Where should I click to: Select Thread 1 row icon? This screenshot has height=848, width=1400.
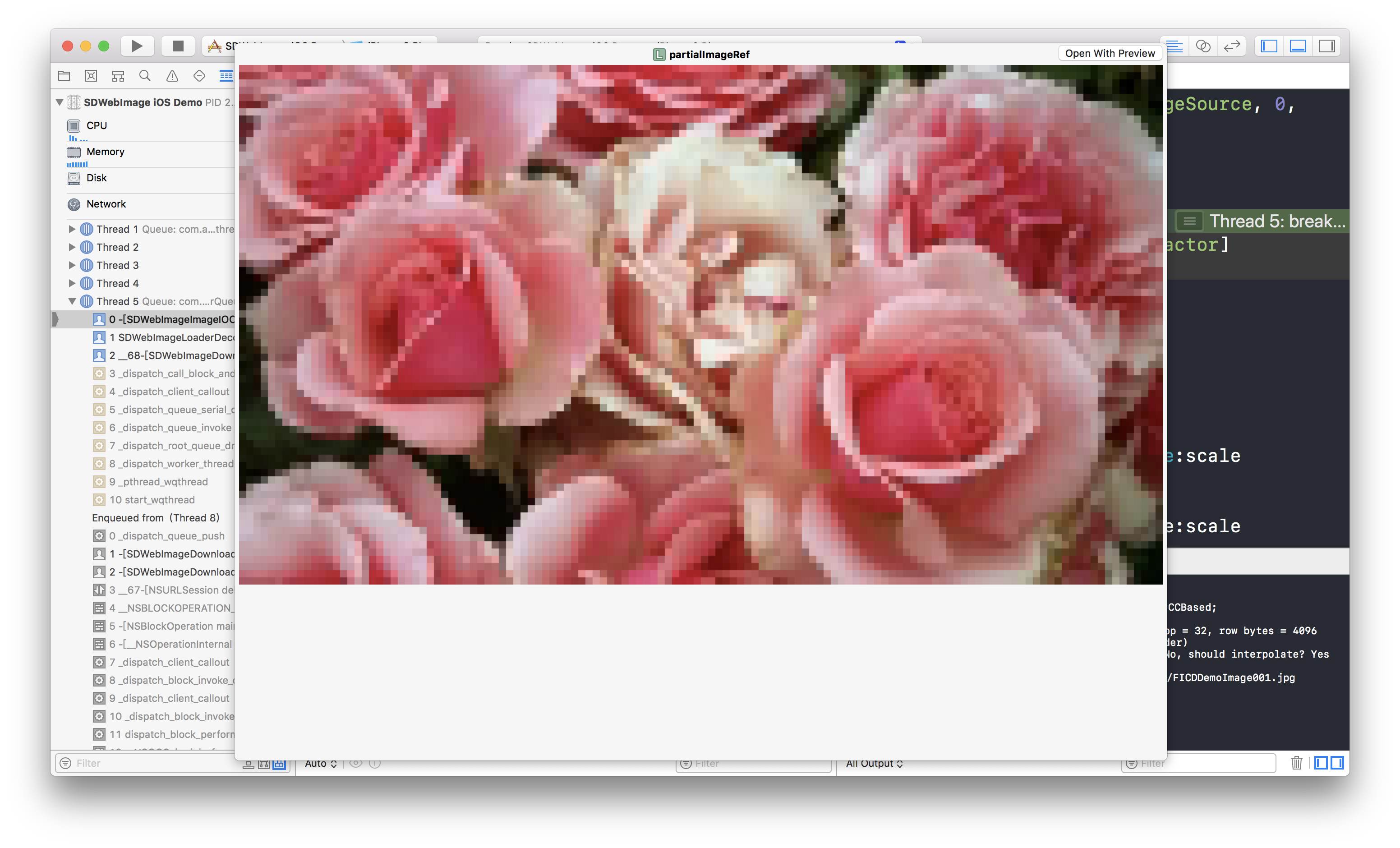coord(86,229)
